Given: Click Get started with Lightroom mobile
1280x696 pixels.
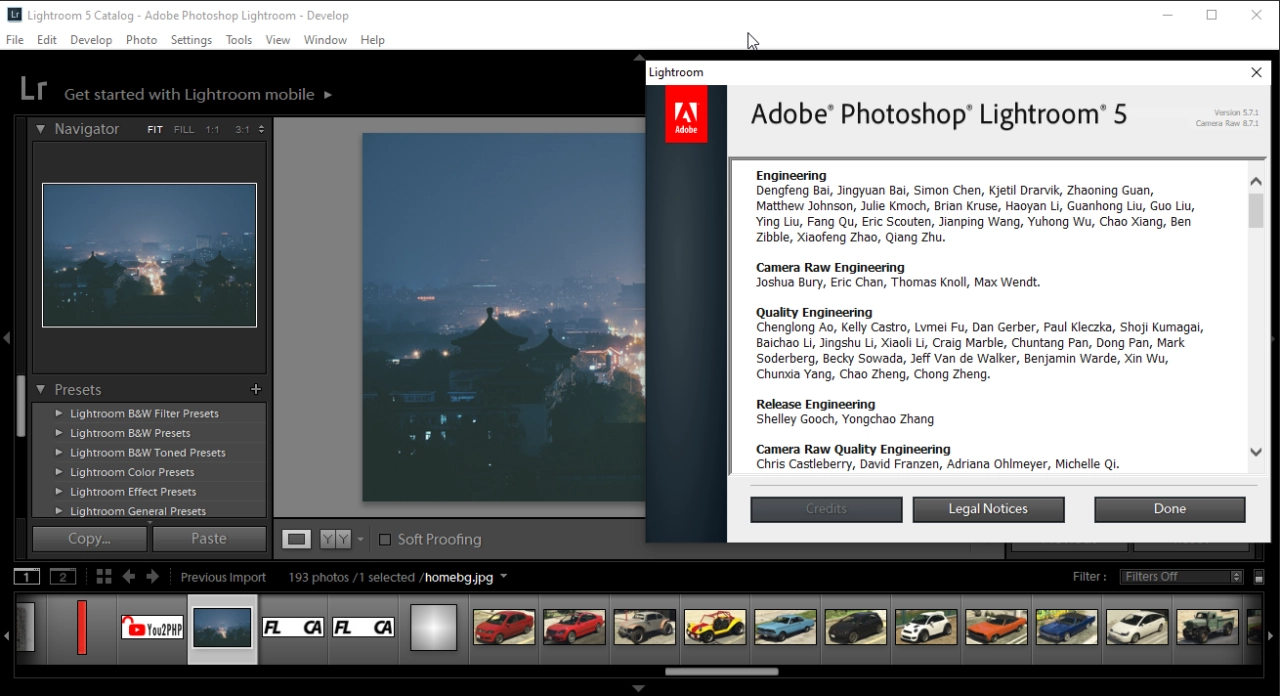Looking at the screenshot, I should [189, 95].
